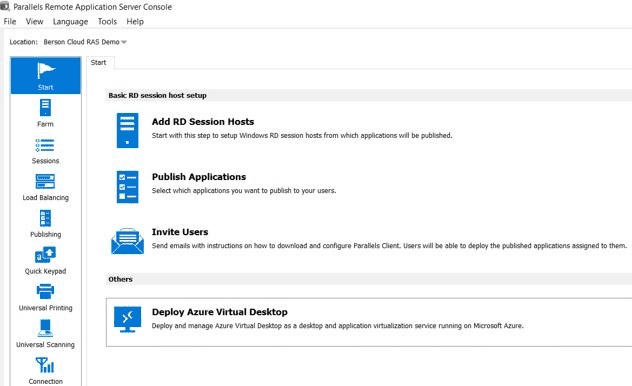Screen dimensions: 632x386
Task: Select the Connection antenna icon
Action: (x=45, y=365)
